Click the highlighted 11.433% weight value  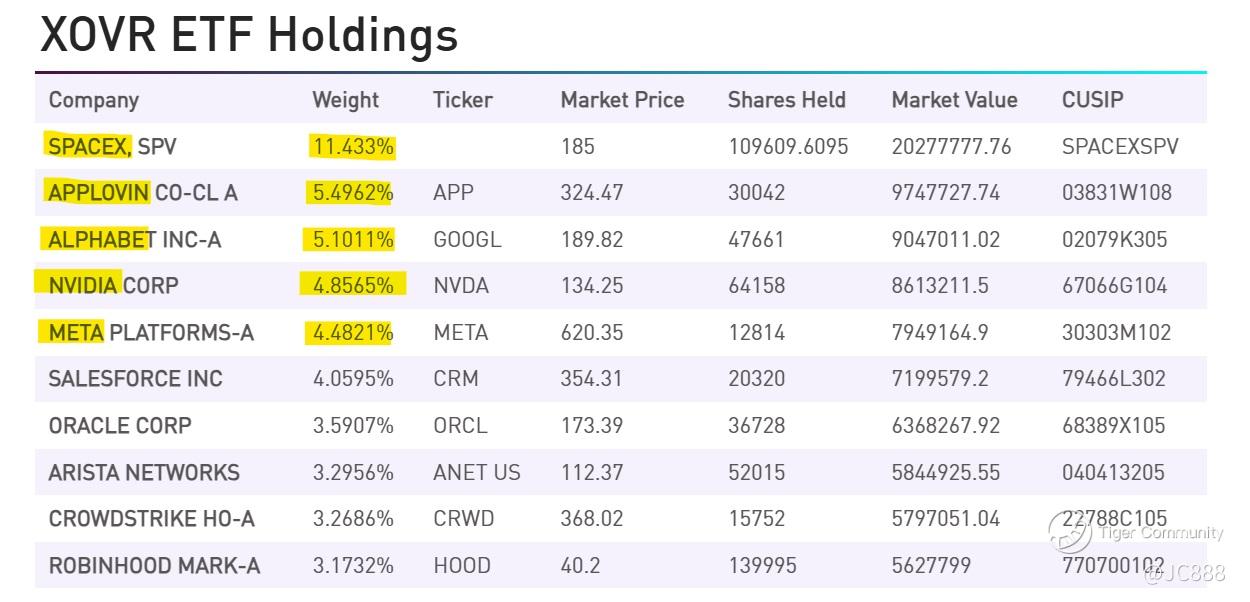click(x=353, y=147)
